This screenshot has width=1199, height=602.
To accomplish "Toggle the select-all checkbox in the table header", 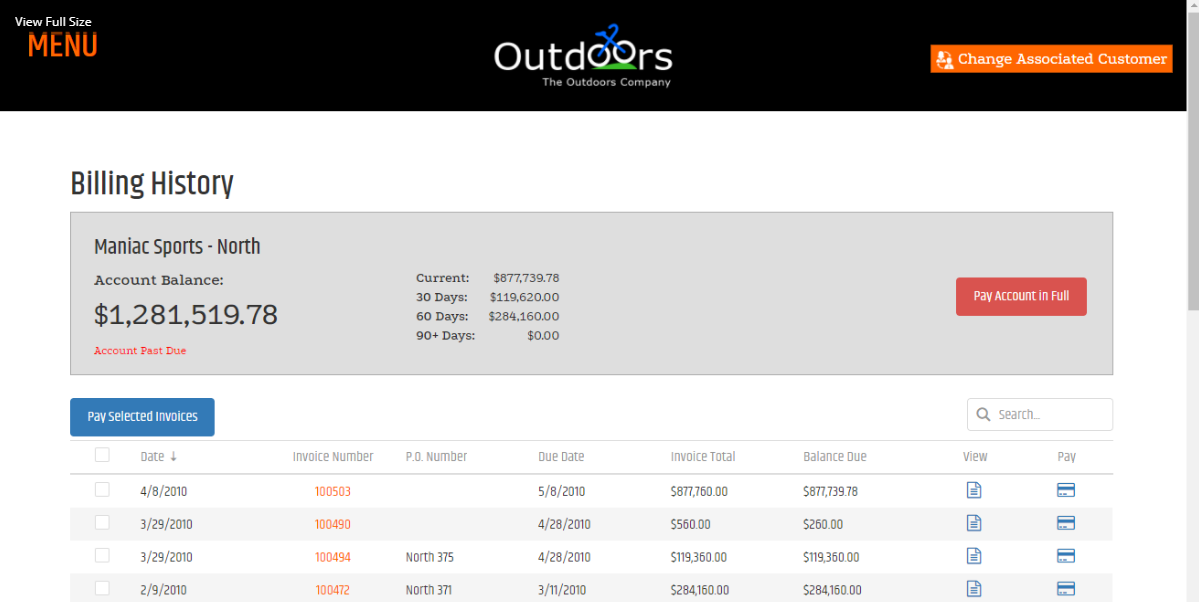I will (x=102, y=455).
